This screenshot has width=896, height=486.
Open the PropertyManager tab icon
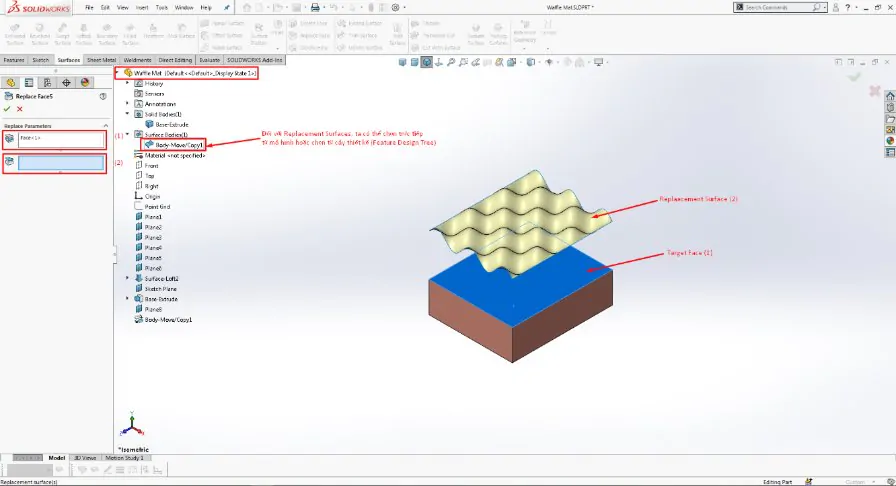29,83
